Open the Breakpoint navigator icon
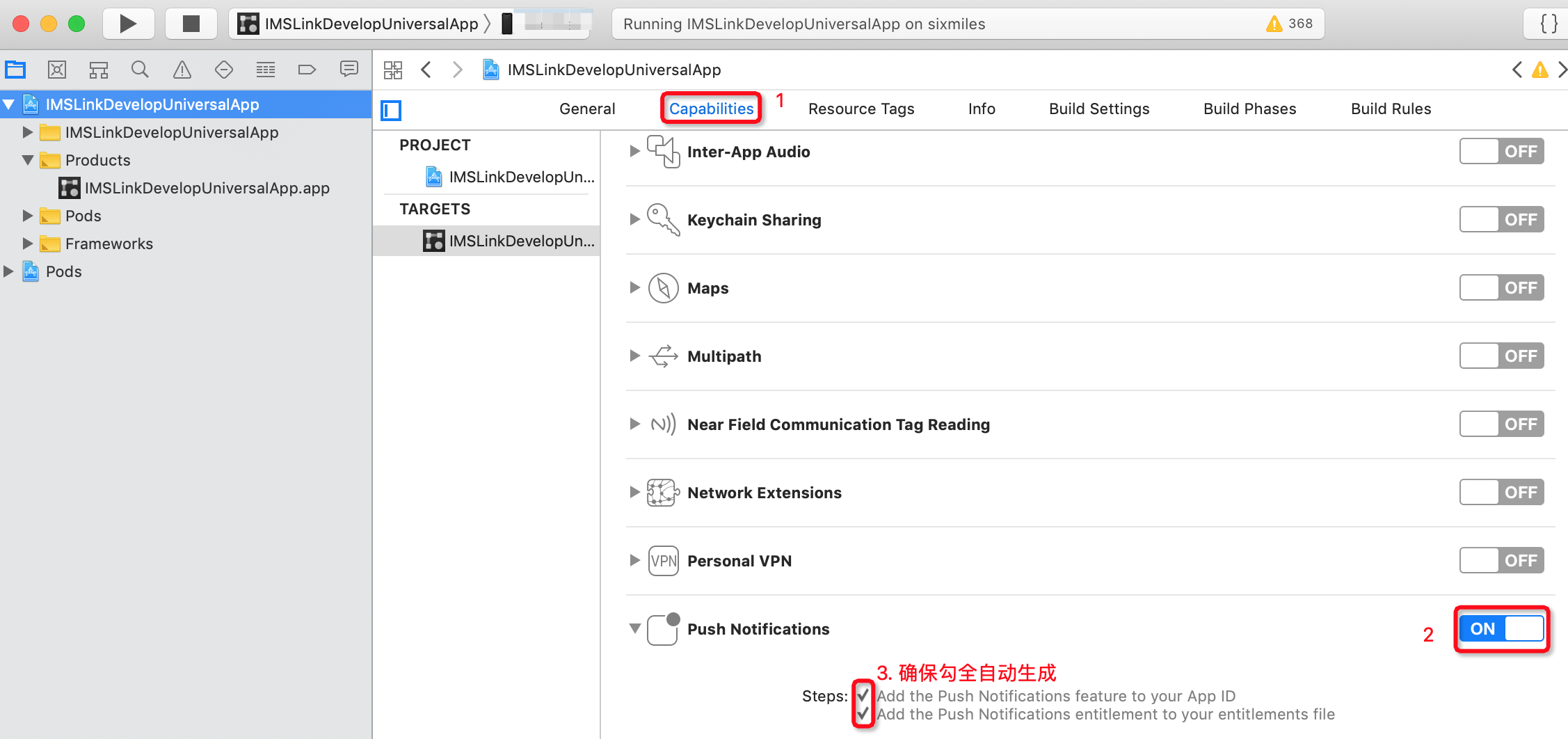1568x739 pixels. tap(307, 70)
